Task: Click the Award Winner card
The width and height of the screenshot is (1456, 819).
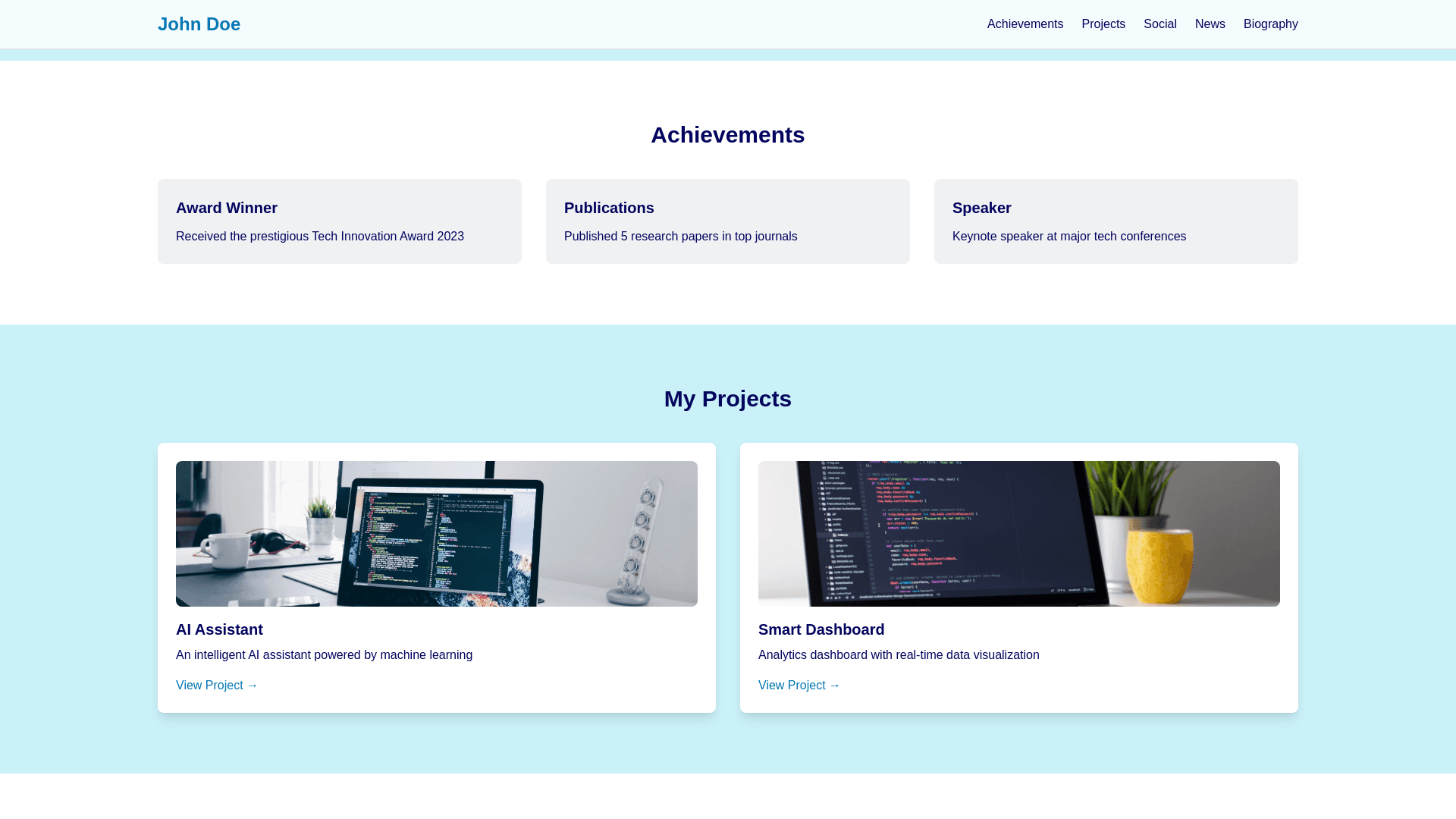Action: coord(339,221)
